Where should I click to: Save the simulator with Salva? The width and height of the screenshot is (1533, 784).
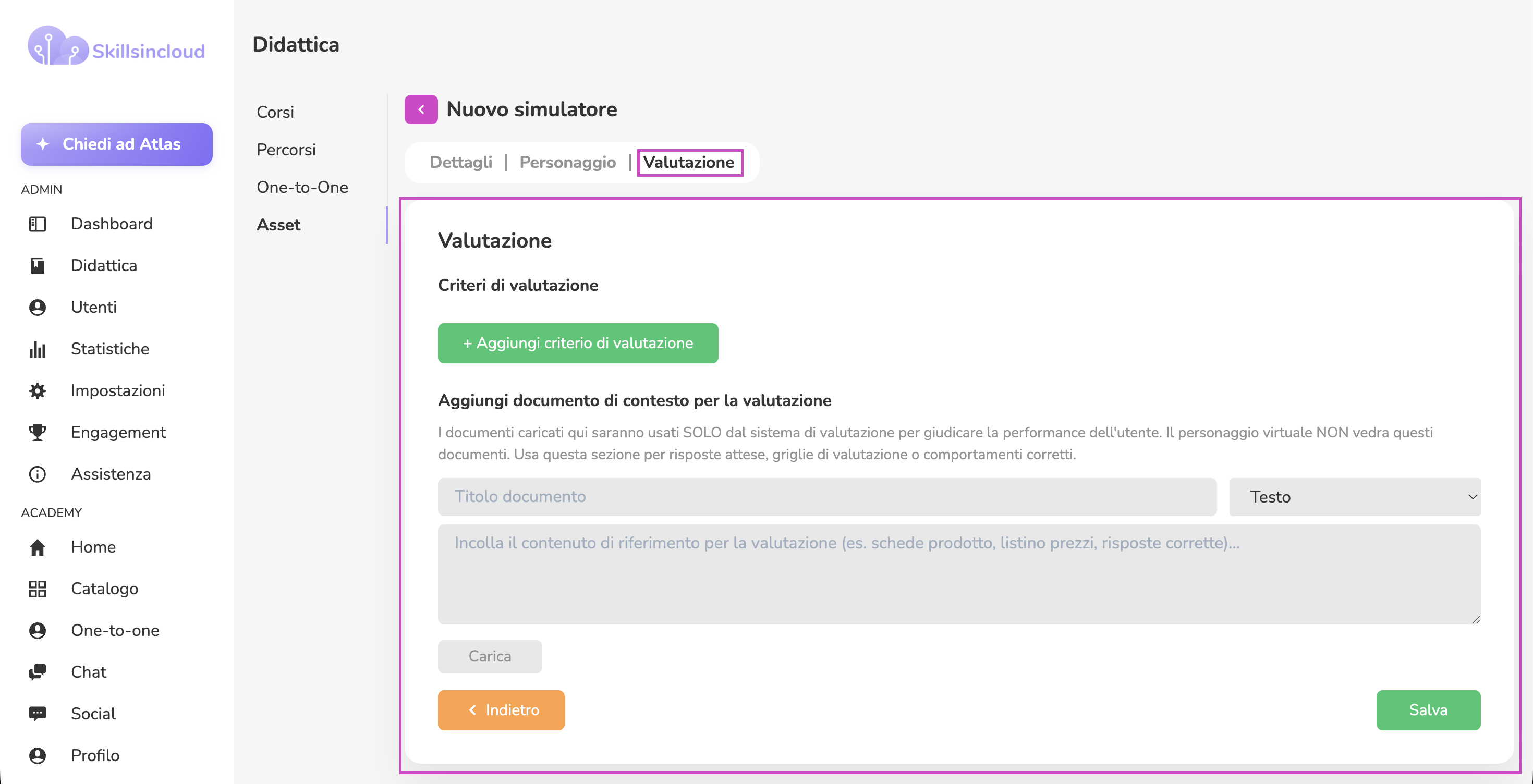[x=1428, y=709]
